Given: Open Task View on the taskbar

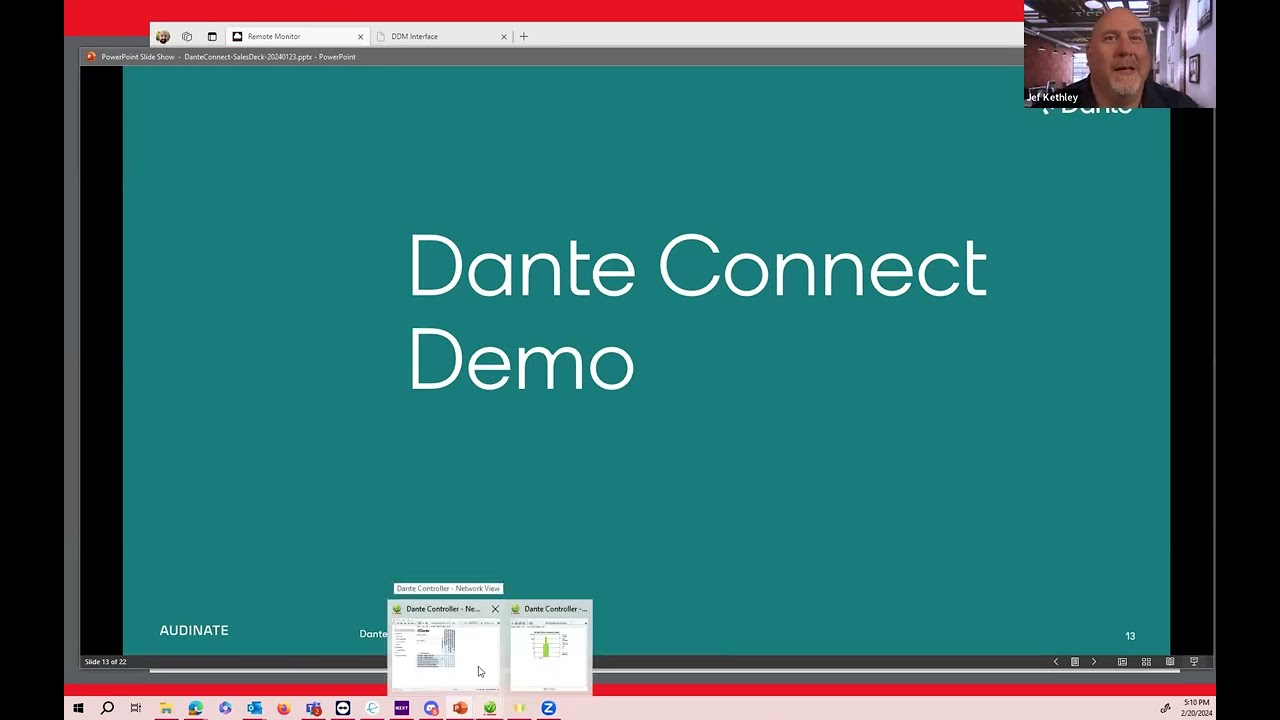Looking at the screenshot, I should pyautogui.click(x=136, y=708).
